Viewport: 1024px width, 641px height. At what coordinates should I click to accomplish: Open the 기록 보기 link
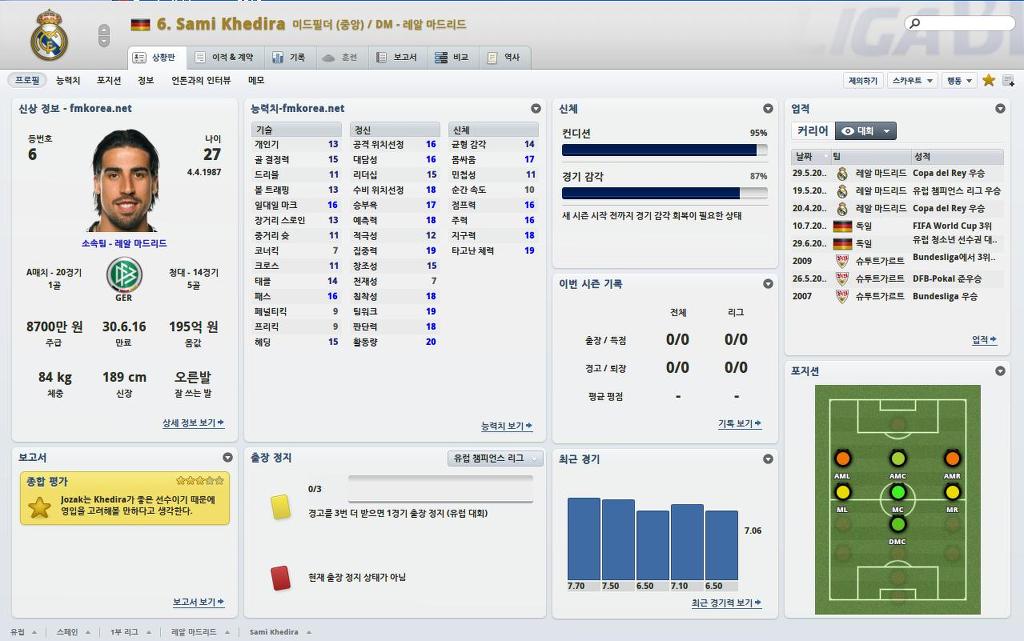[x=740, y=424]
